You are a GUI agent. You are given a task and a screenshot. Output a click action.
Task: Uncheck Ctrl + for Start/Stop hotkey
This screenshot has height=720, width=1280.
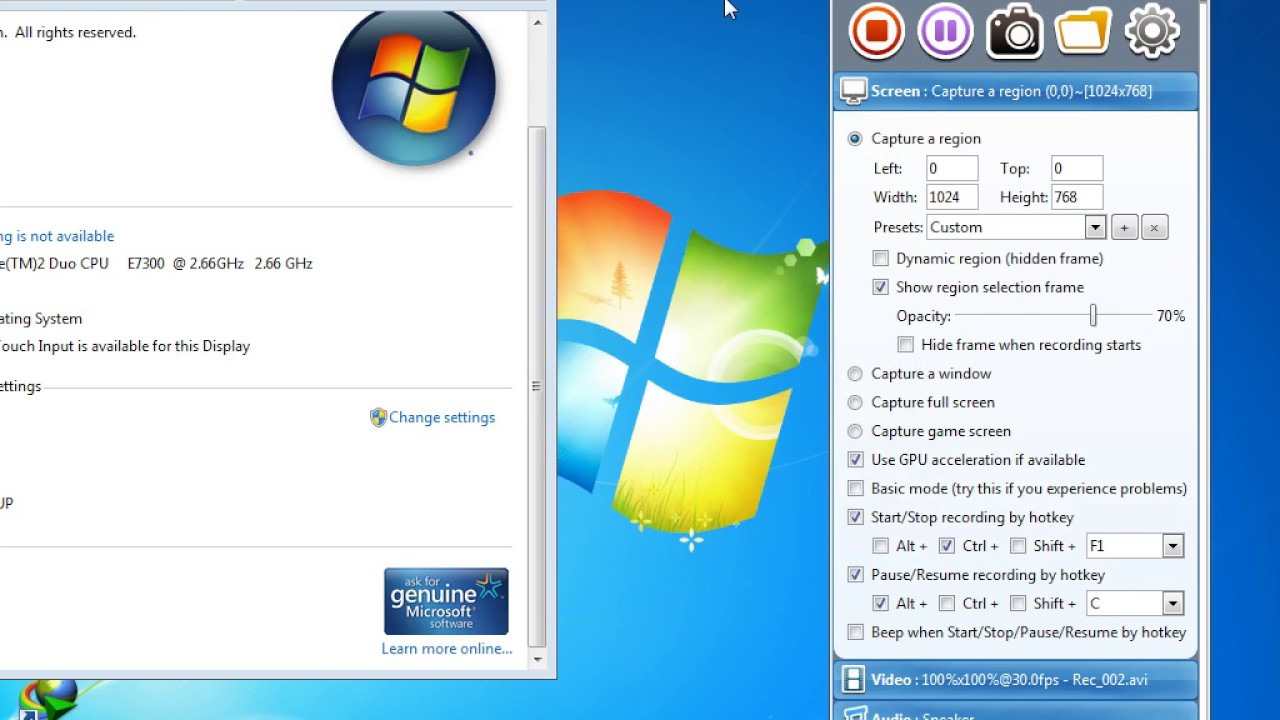(947, 546)
